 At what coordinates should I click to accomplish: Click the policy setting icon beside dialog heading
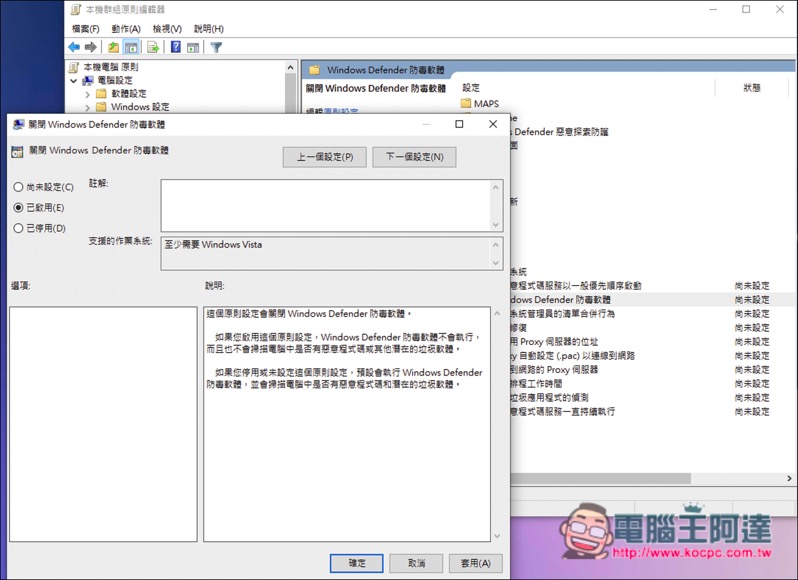coord(17,151)
